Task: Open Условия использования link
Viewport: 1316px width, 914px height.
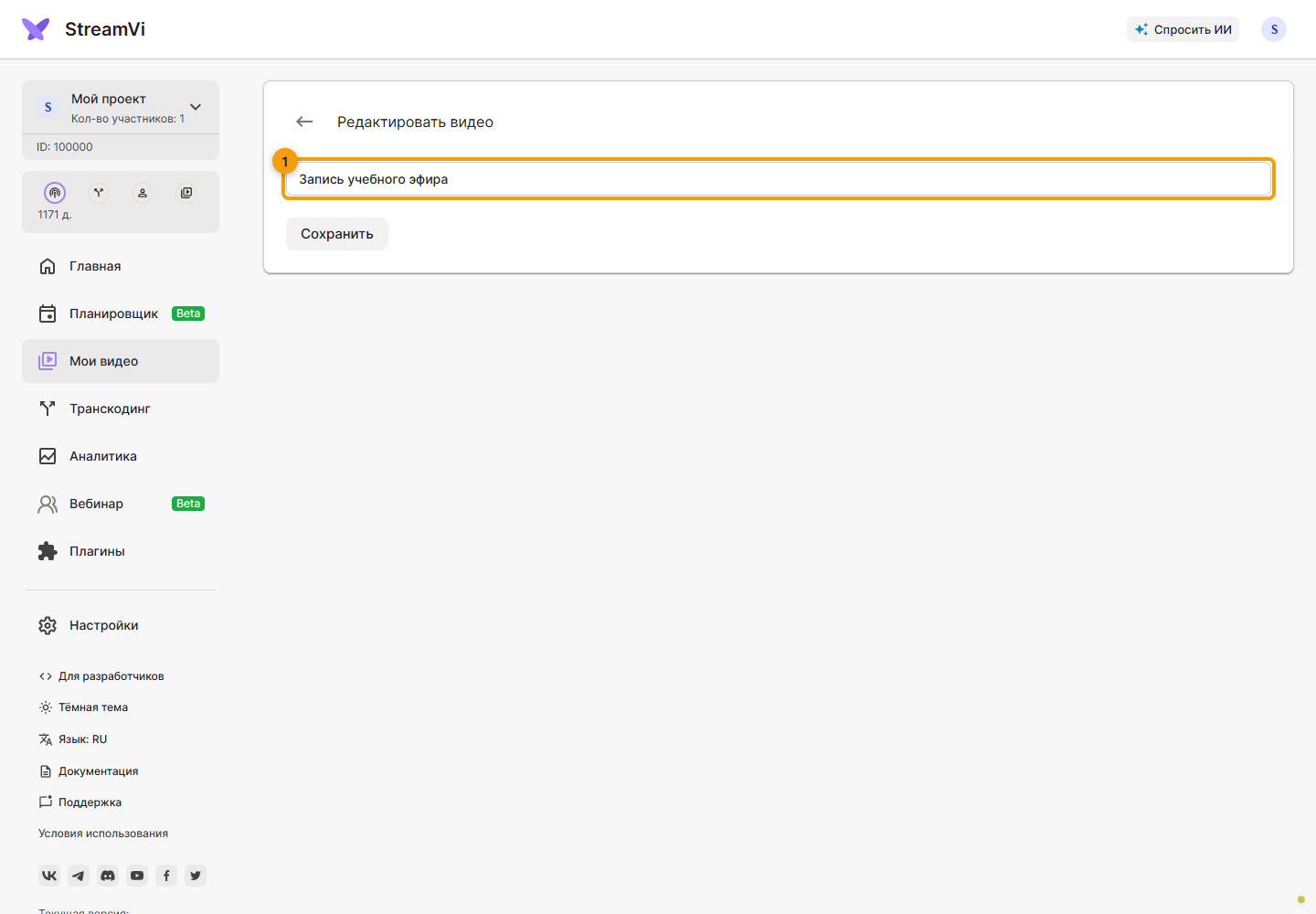Action: 103,834
